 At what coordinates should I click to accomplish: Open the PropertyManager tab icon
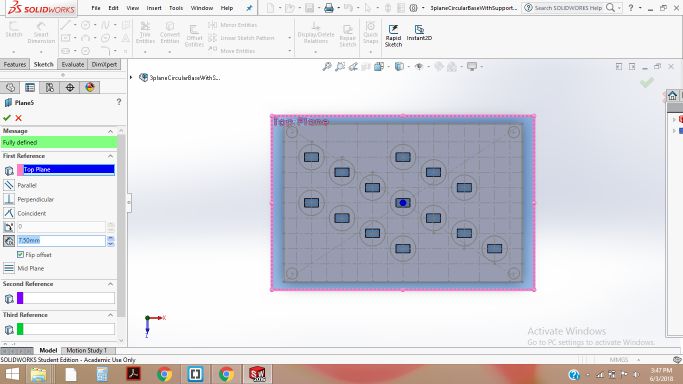[30, 88]
